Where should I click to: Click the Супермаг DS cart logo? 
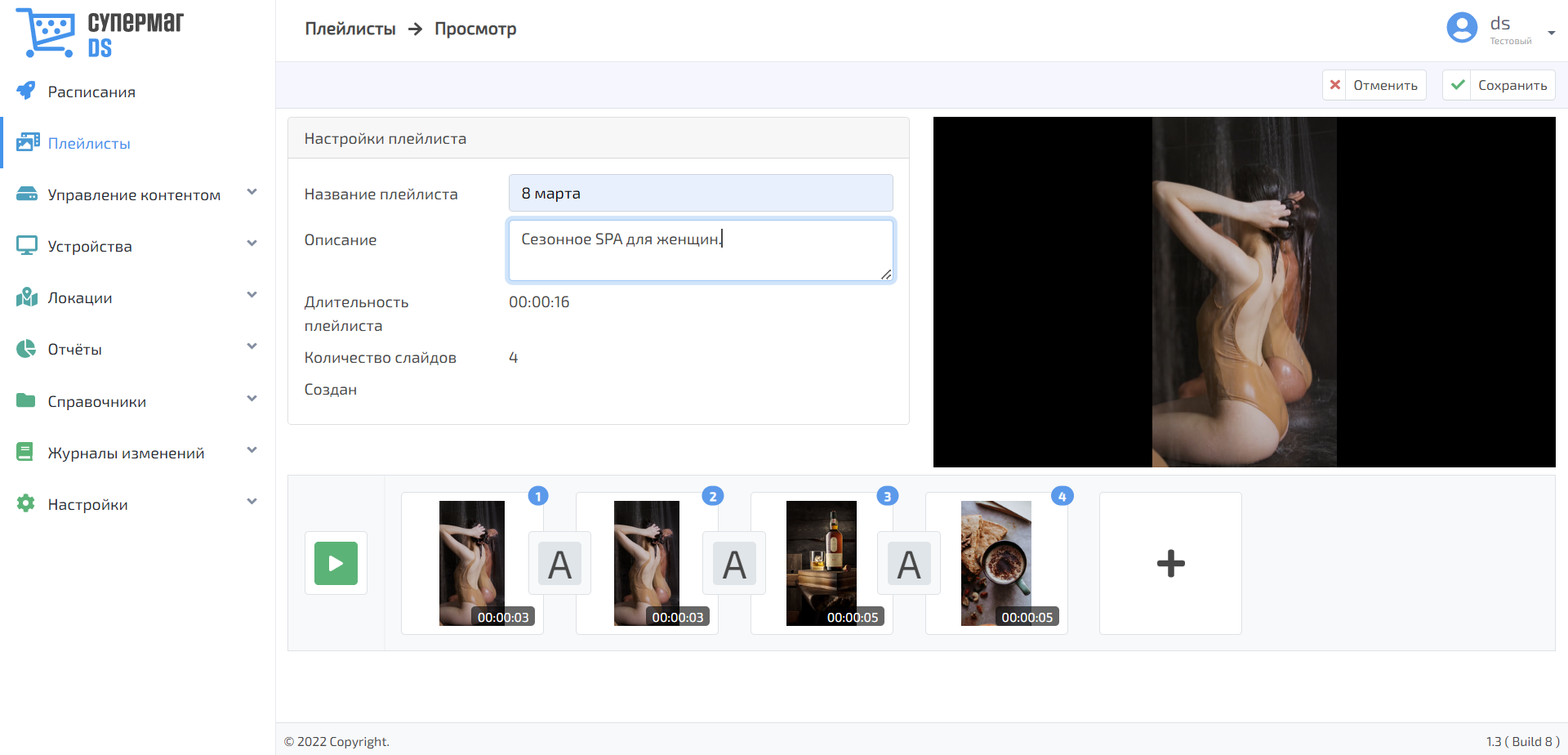[46, 33]
